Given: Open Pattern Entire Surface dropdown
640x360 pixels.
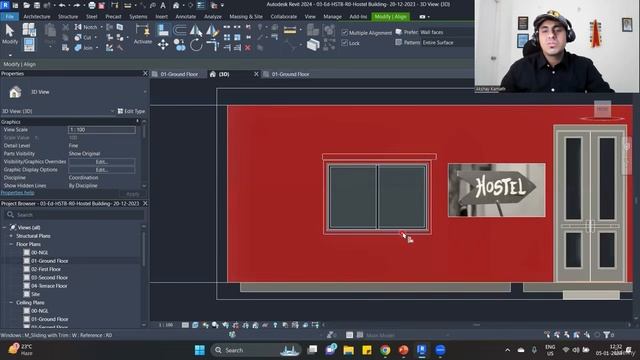Looking at the screenshot, I should click(447, 42).
